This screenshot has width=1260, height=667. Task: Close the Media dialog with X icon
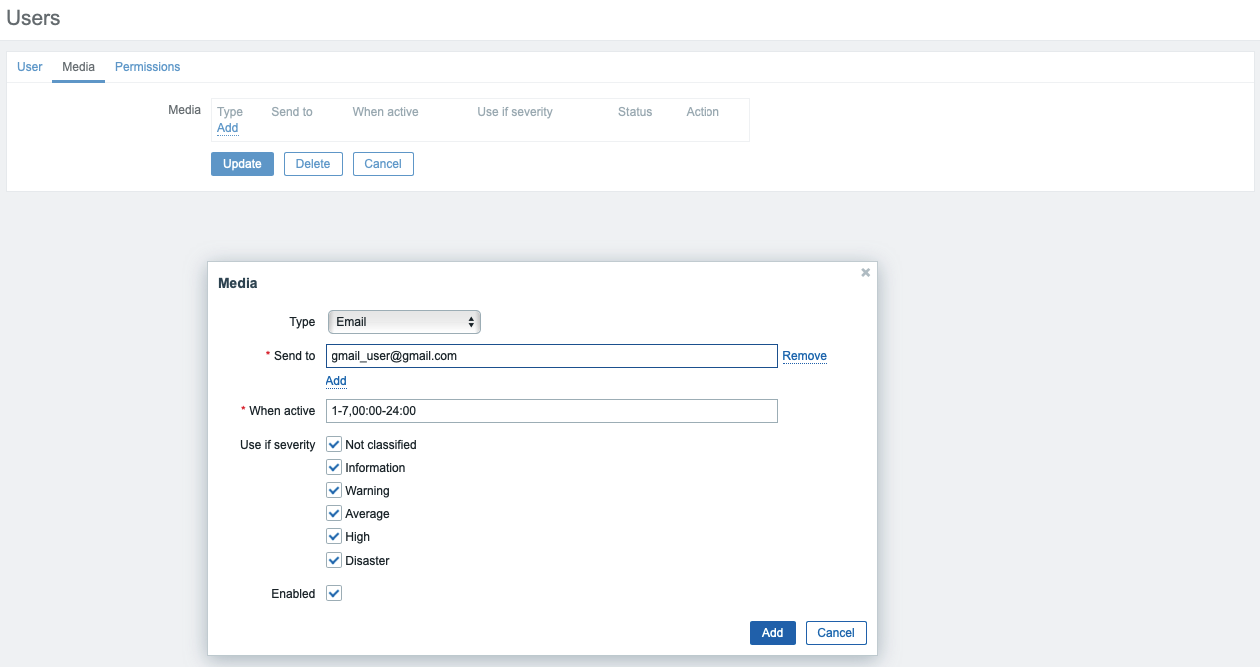click(865, 272)
